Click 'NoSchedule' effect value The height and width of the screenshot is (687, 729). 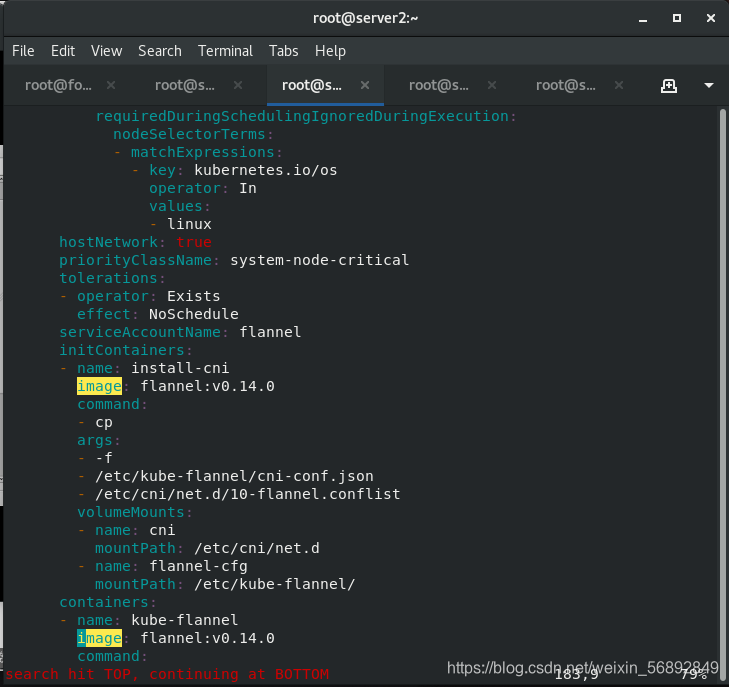click(193, 314)
